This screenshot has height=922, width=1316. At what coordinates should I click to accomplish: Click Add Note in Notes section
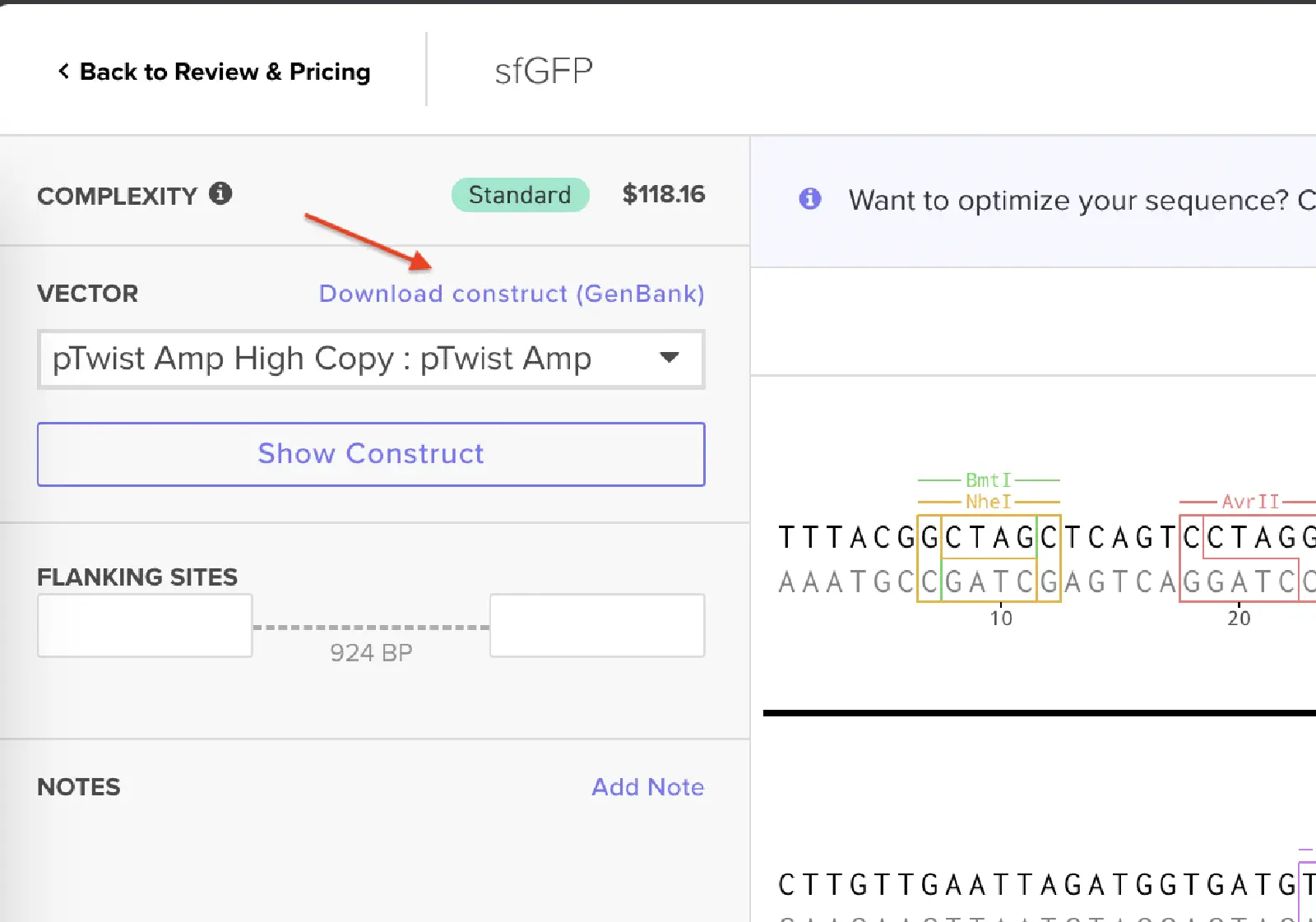[647, 787]
